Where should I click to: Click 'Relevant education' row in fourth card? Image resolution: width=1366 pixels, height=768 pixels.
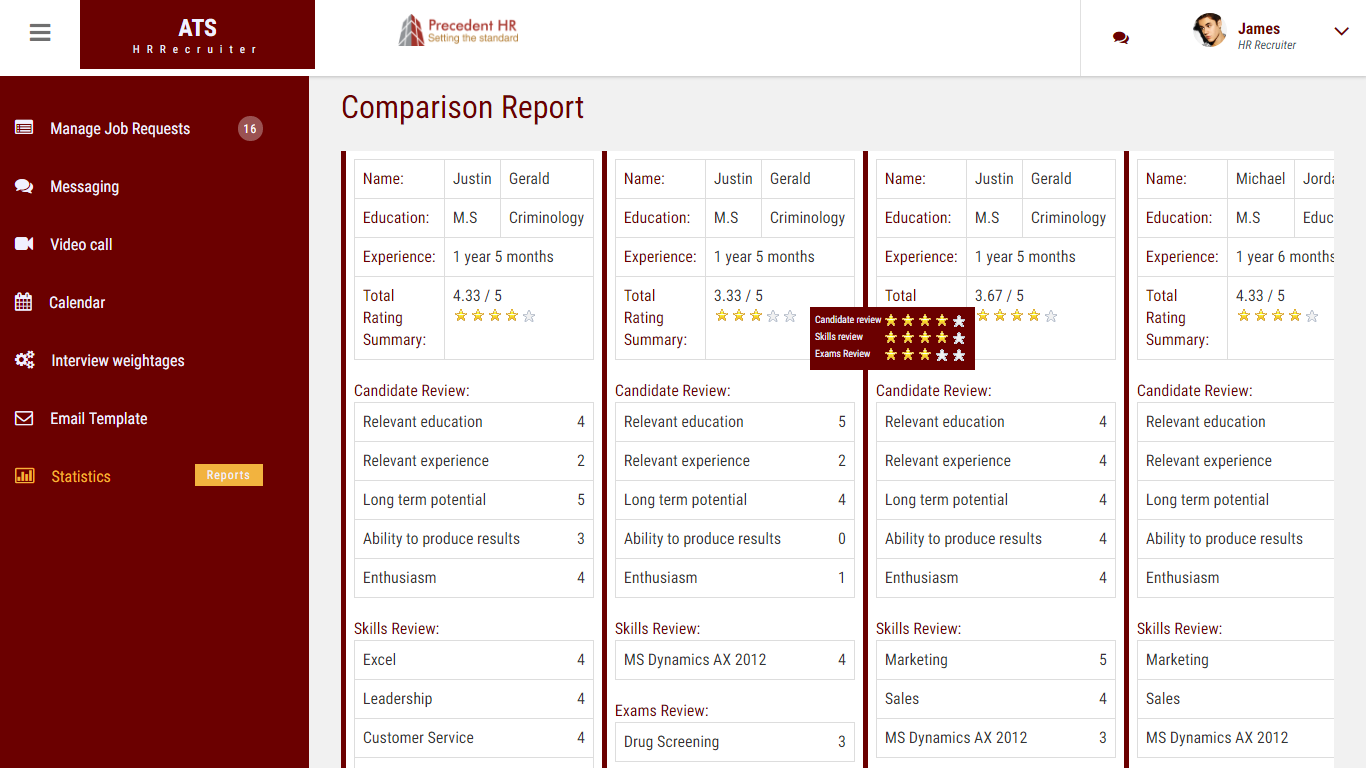[1236, 422]
